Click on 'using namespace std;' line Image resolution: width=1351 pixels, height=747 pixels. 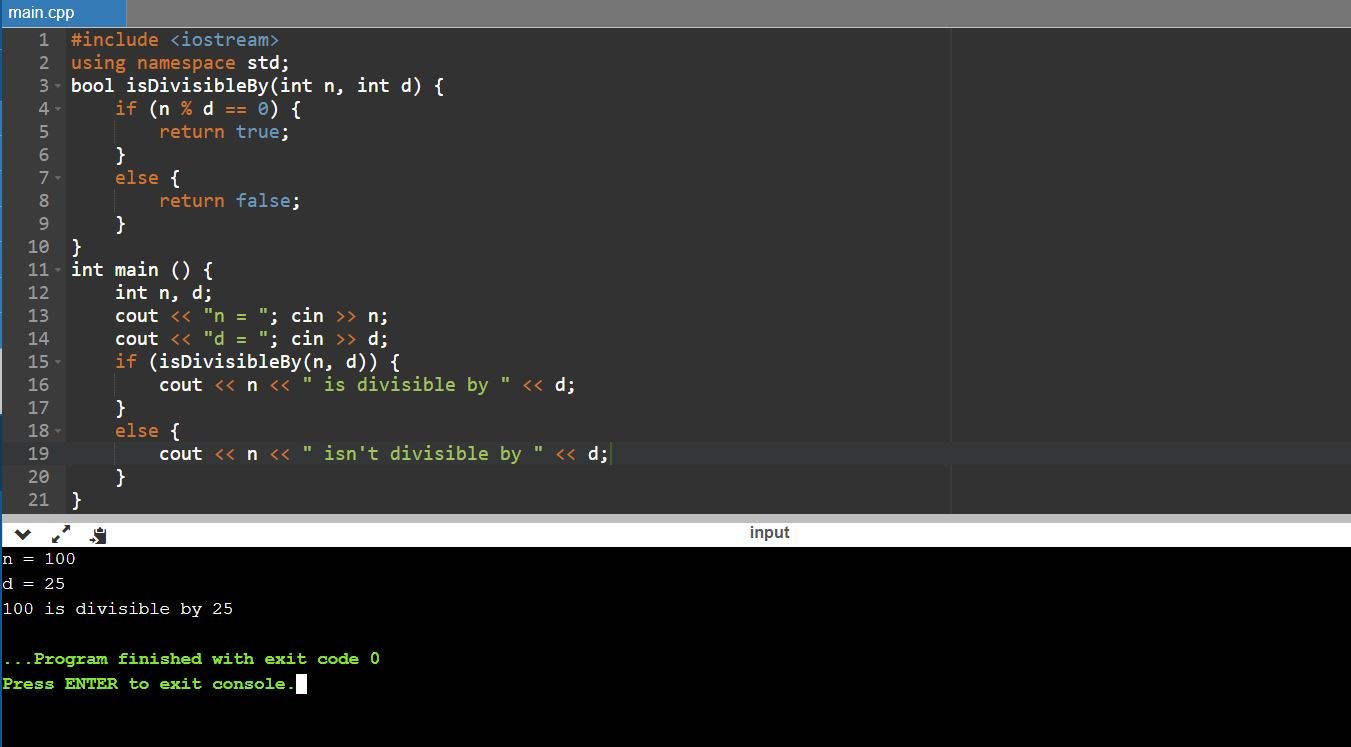pos(180,63)
